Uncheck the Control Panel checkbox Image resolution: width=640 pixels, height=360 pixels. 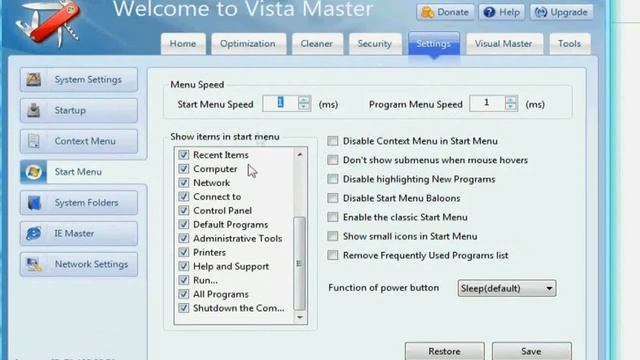point(184,210)
